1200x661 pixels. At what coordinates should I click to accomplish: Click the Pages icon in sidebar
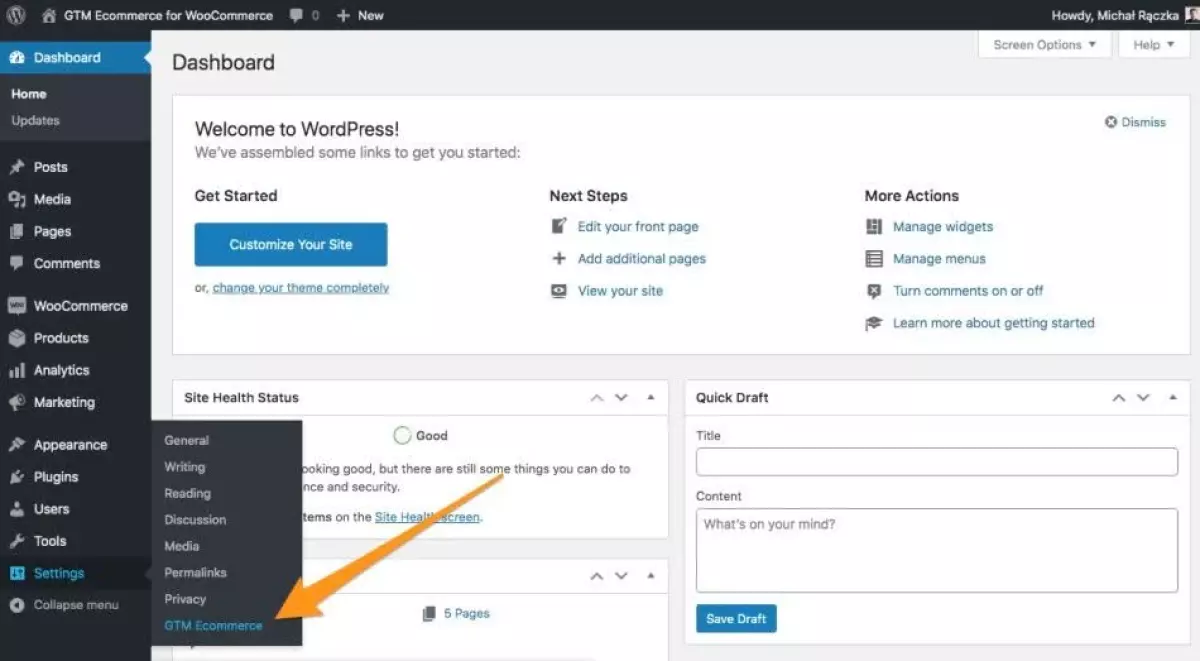(x=17, y=231)
